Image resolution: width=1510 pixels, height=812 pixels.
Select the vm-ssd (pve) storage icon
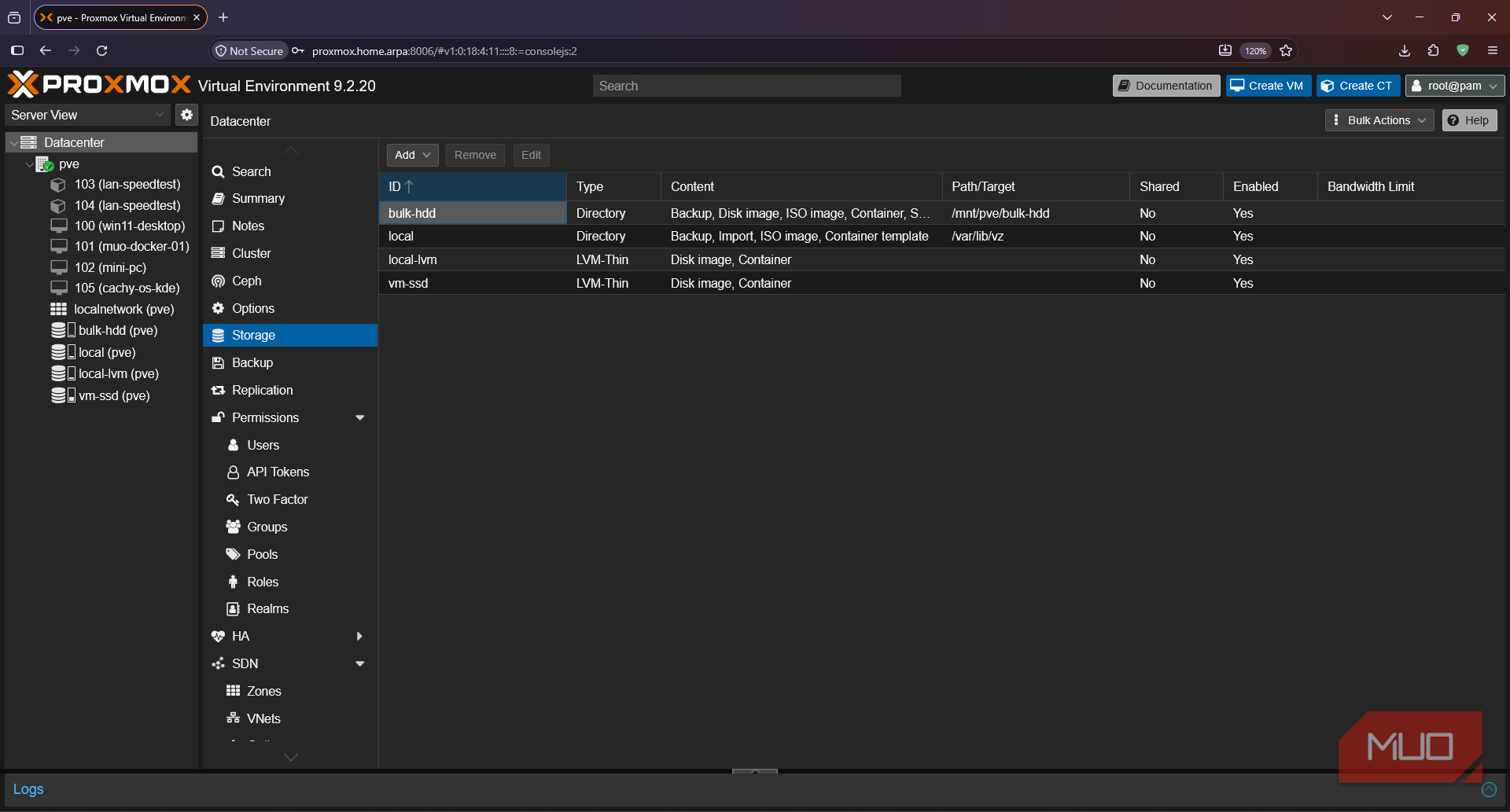pyautogui.click(x=63, y=395)
